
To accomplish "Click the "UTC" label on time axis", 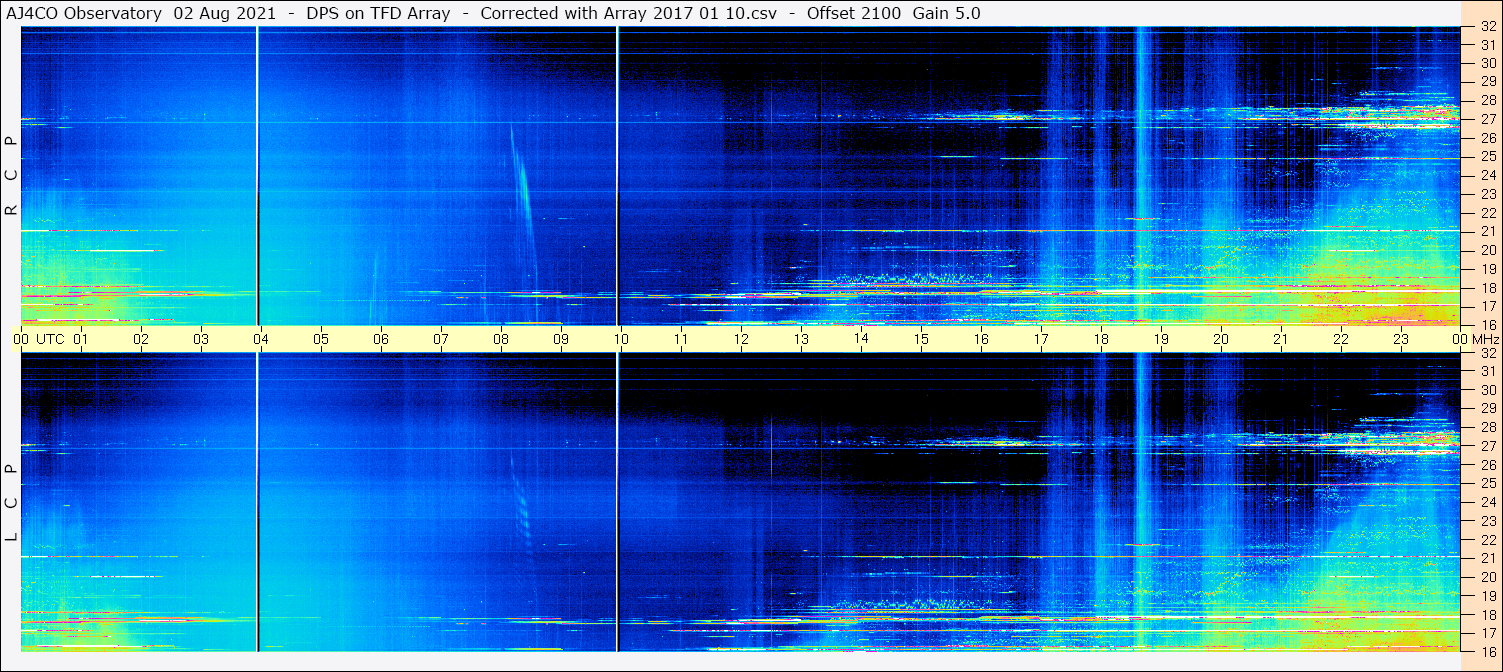I will [50, 339].
